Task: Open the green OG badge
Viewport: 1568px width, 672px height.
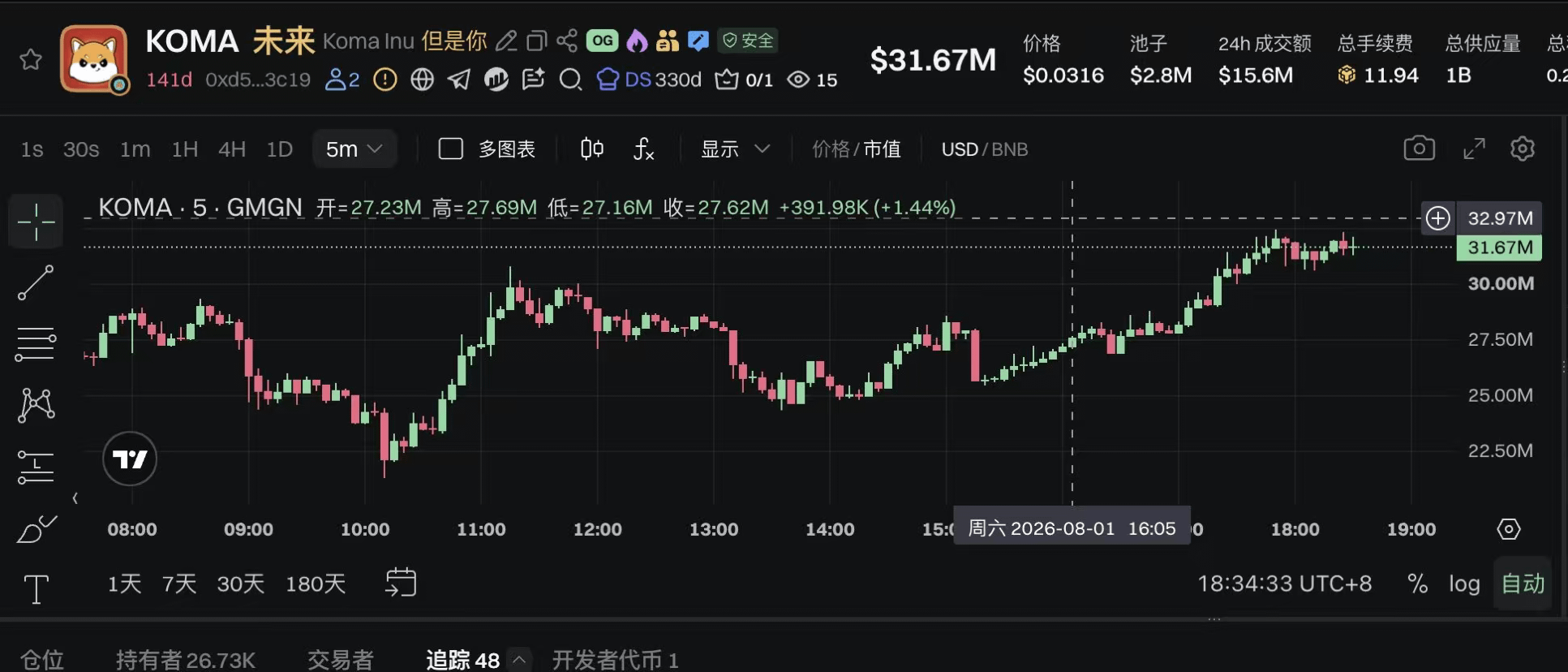Action: (602, 41)
